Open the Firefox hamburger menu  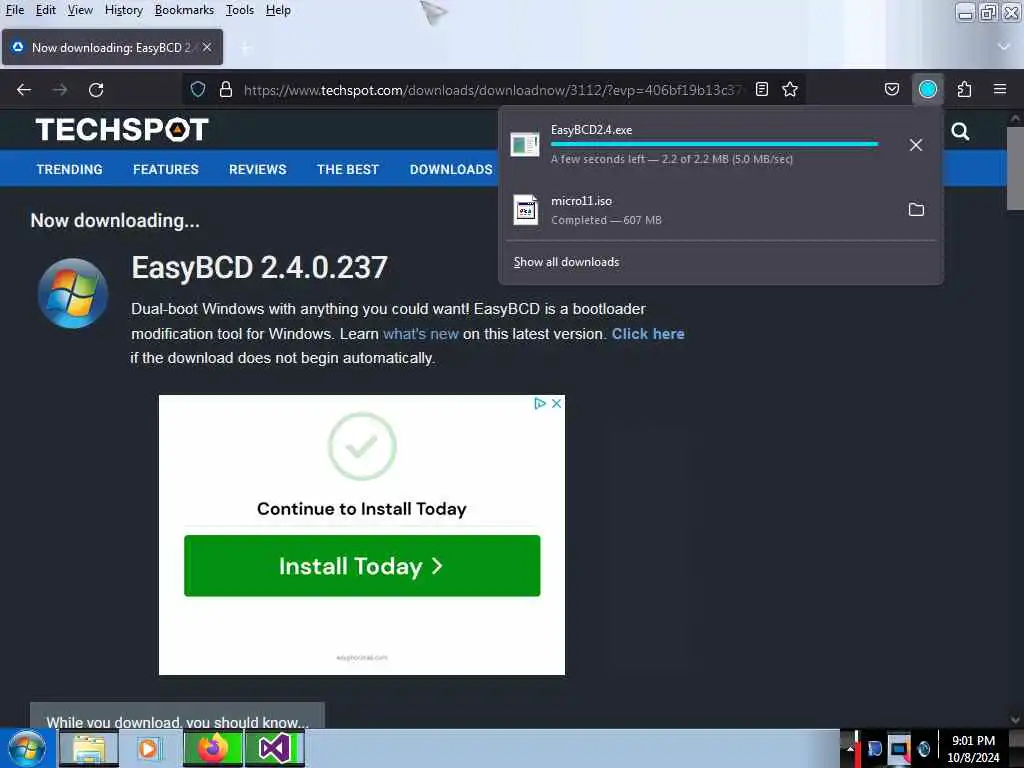click(x=1000, y=89)
